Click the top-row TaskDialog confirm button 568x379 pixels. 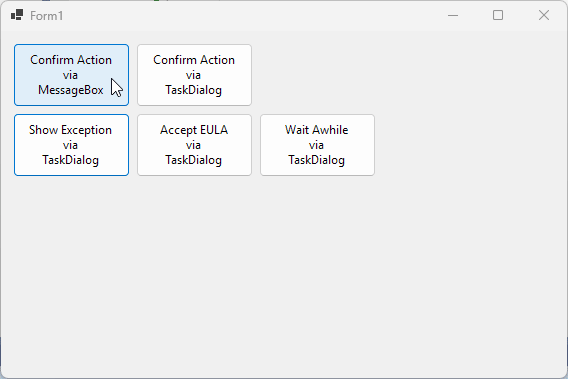pyautogui.click(x=195, y=75)
